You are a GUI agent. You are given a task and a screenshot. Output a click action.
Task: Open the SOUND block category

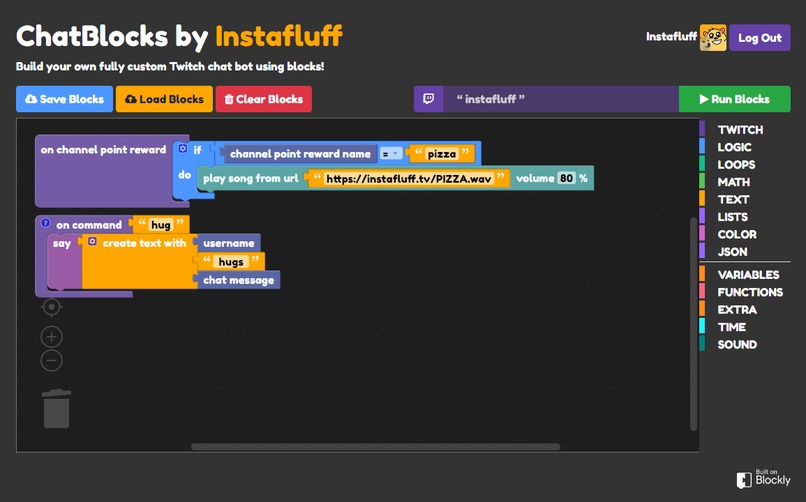[x=737, y=344]
